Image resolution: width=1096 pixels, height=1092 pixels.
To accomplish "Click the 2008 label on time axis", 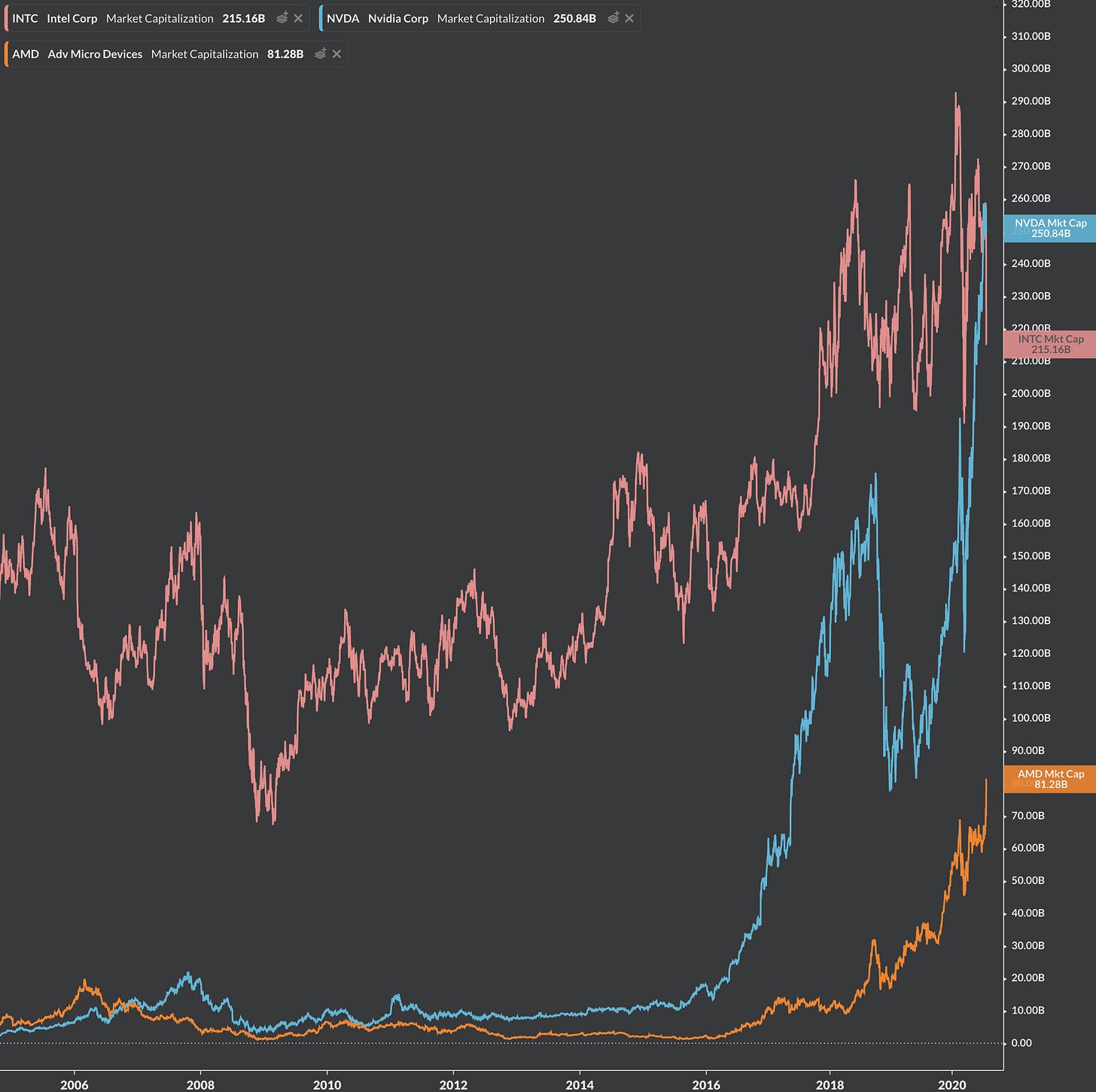I will click(200, 1084).
